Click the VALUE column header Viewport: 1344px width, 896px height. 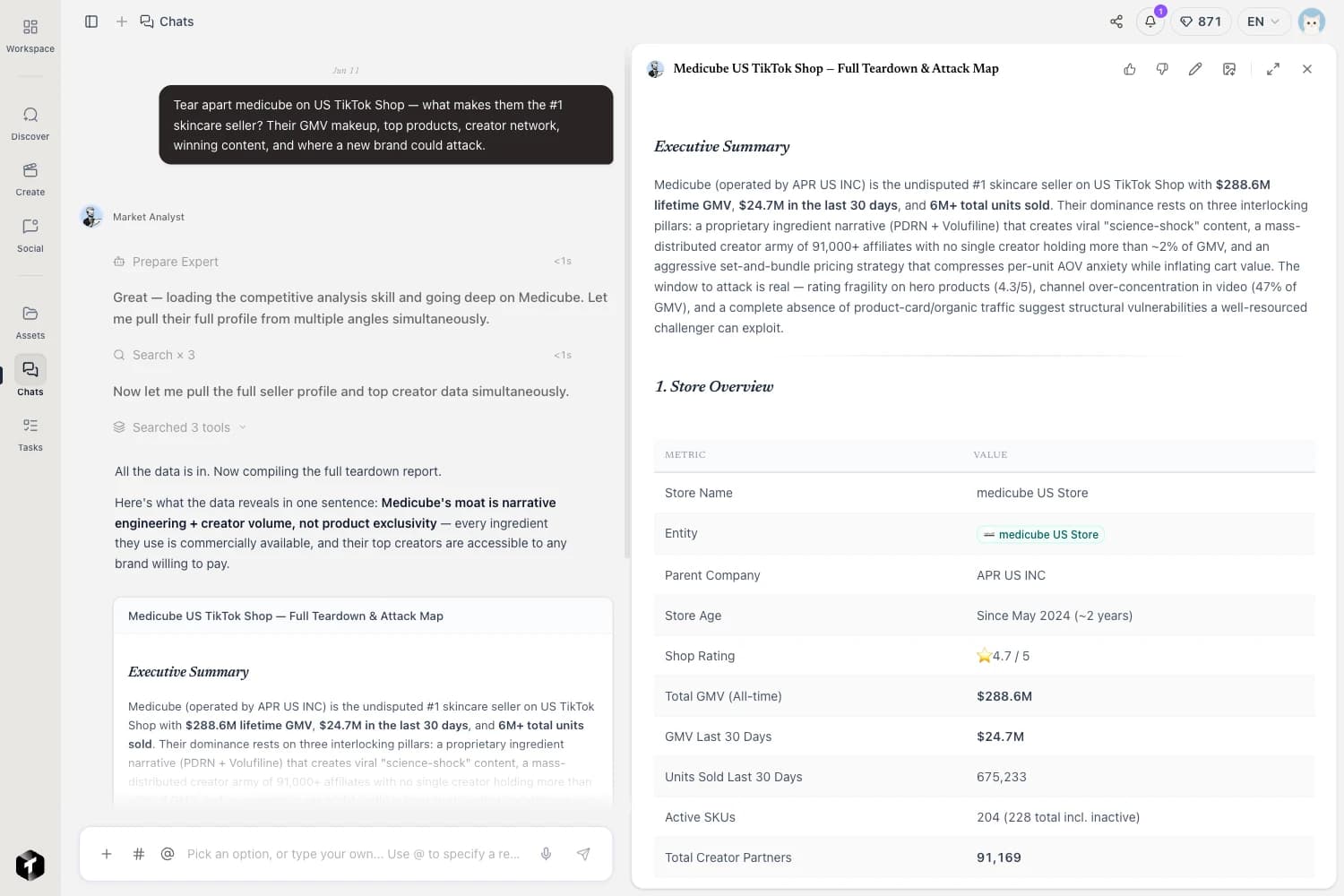[990, 455]
